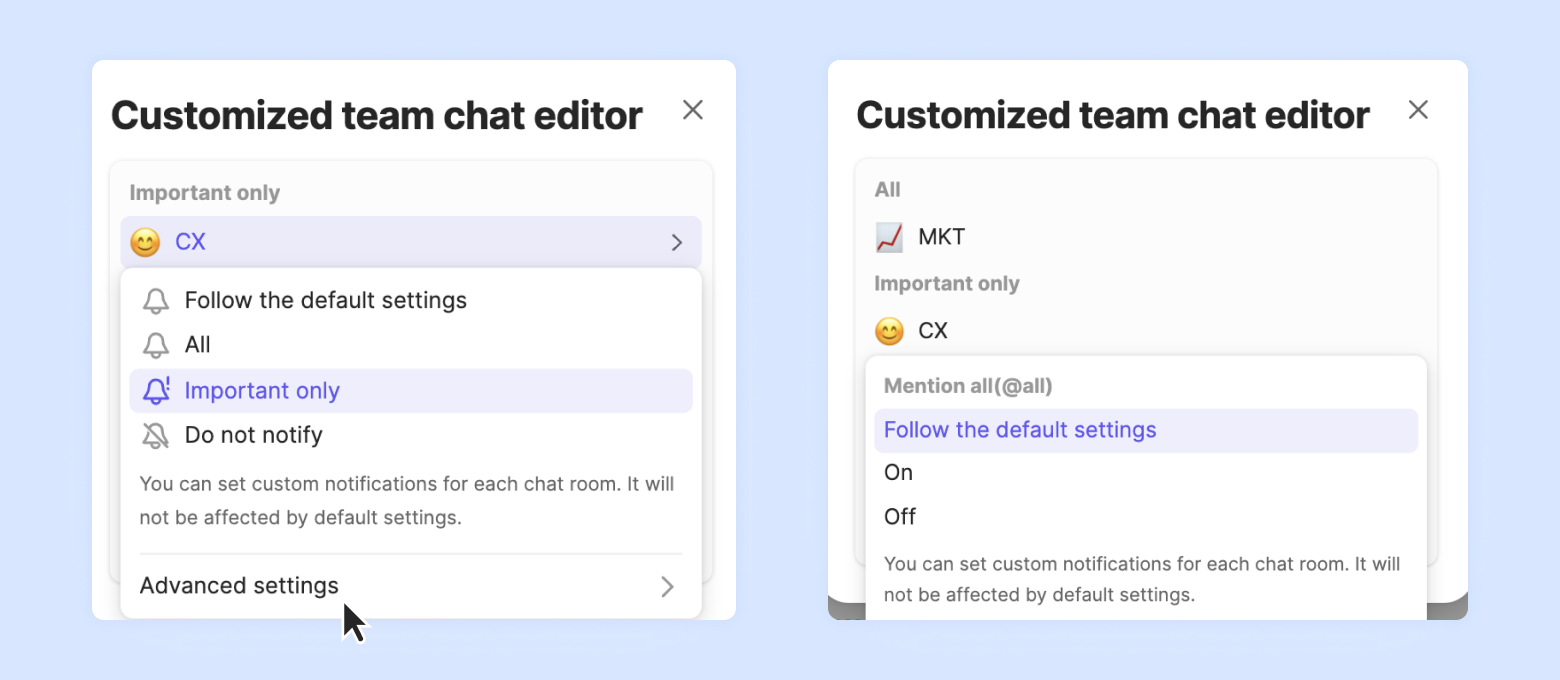Screen dimensions: 1560x680
Task: Close the left Customized team chat editor
Action: click(x=693, y=110)
